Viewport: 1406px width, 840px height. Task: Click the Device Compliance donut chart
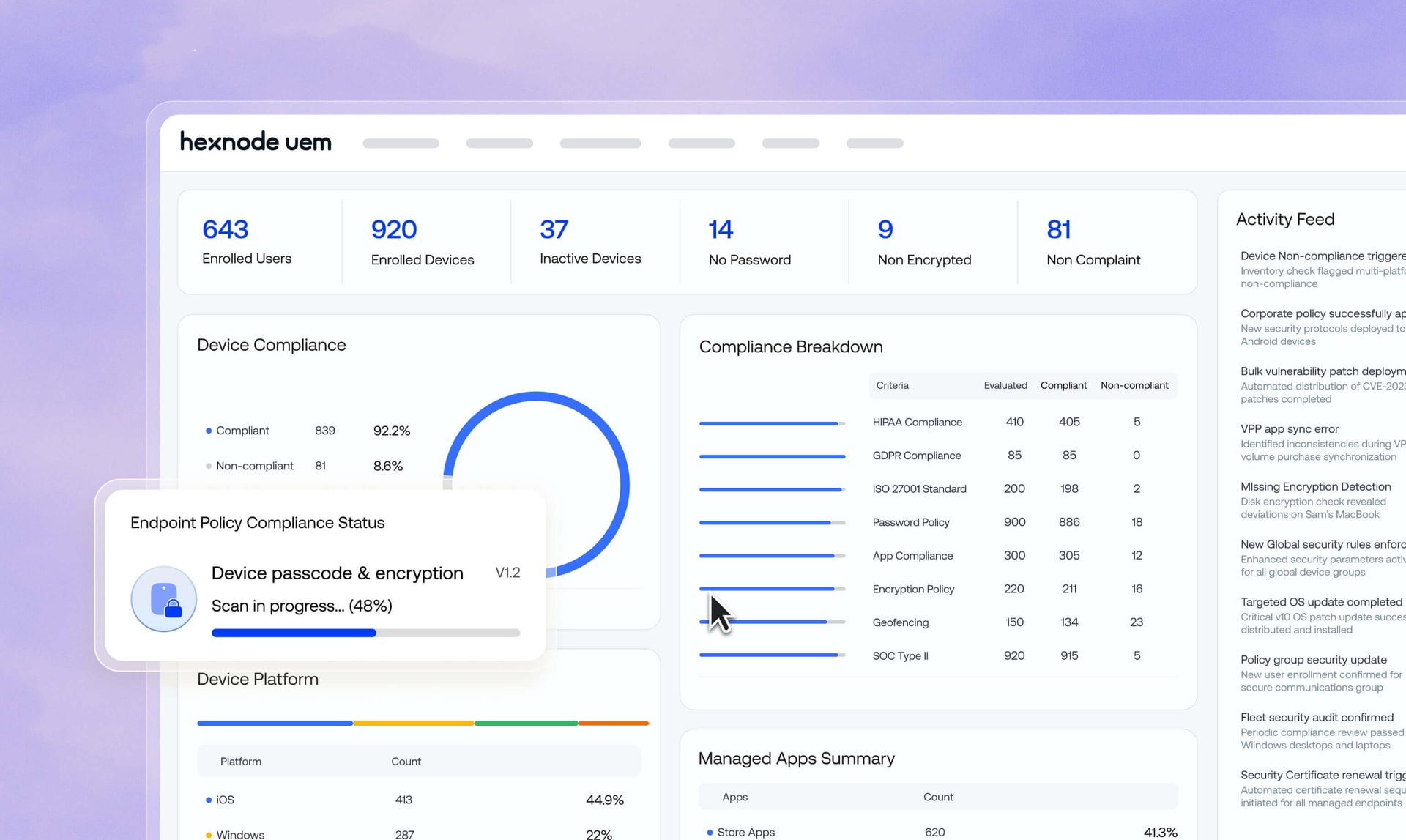[x=536, y=485]
